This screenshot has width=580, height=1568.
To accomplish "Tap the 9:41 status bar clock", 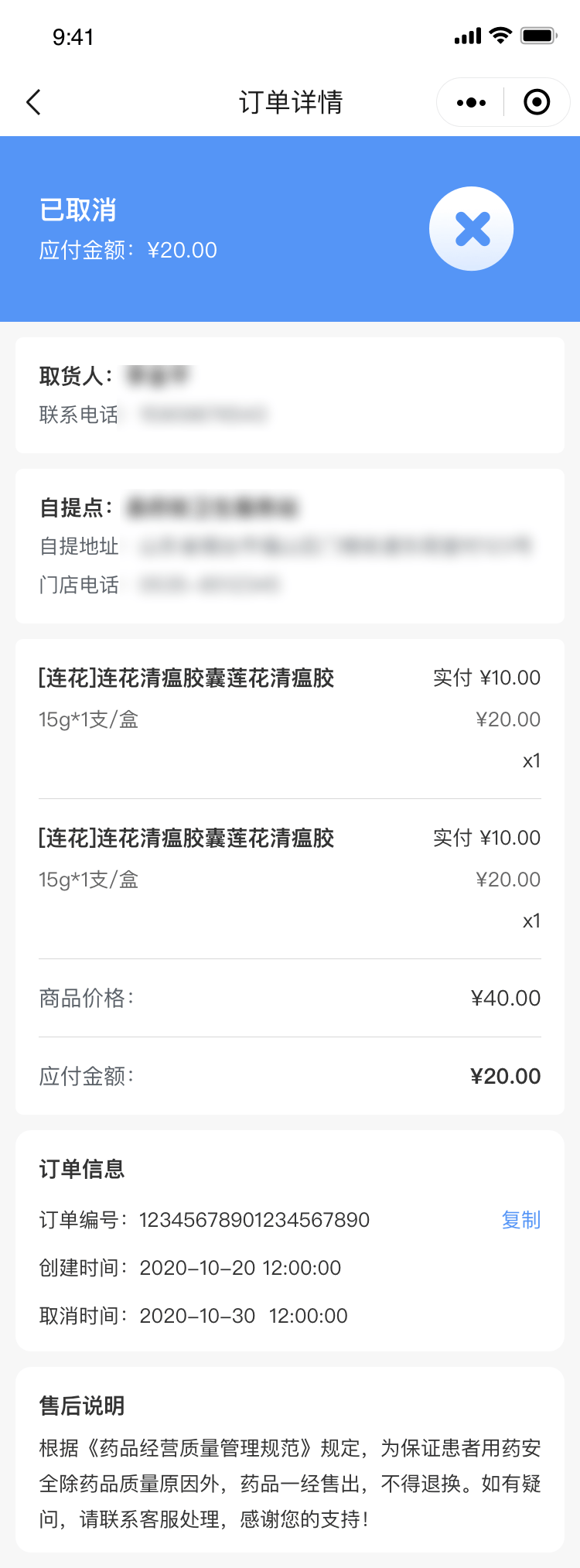I will pos(73,37).
